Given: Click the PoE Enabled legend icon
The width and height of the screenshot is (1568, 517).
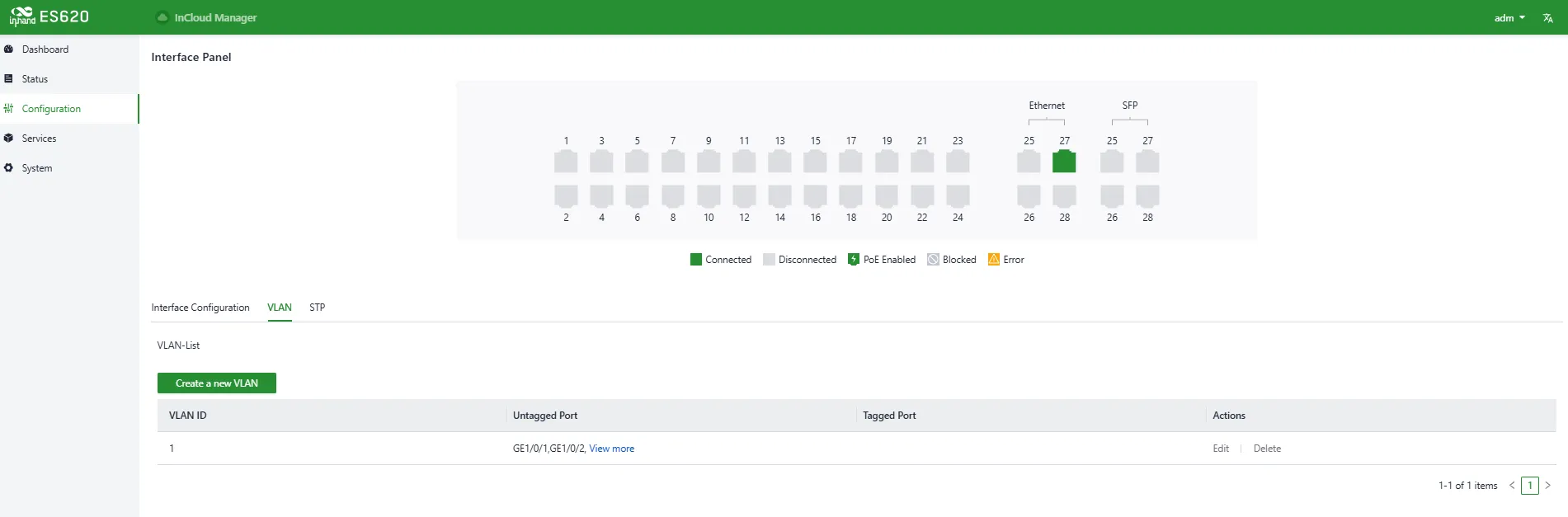Looking at the screenshot, I should [854, 260].
